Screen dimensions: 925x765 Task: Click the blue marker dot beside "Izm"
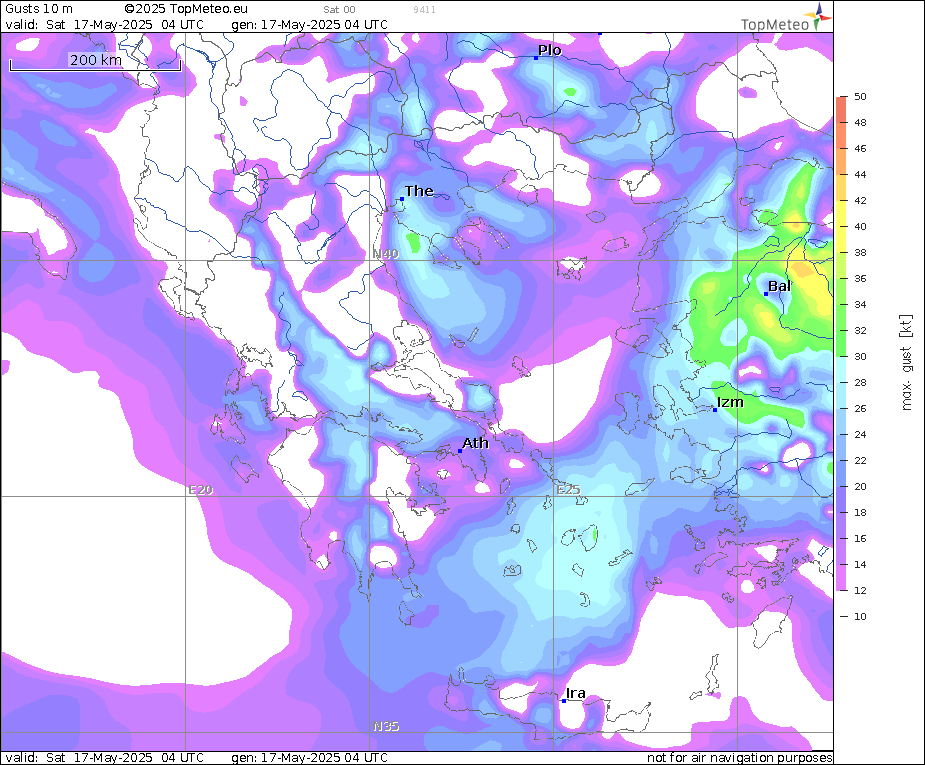pyautogui.click(x=715, y=410)
